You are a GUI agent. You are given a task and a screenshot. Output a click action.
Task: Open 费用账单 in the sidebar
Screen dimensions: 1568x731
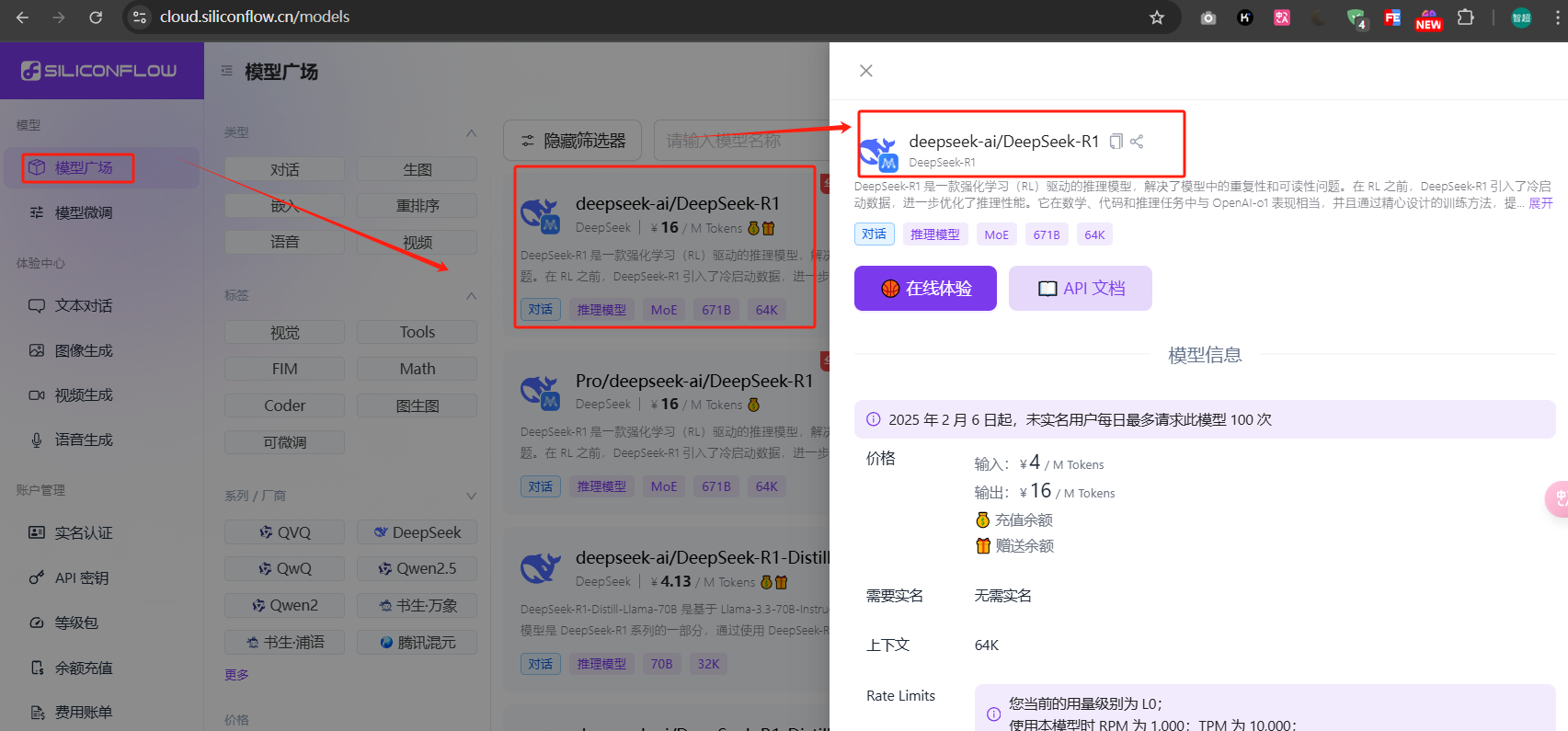click(x=101, y=712)
